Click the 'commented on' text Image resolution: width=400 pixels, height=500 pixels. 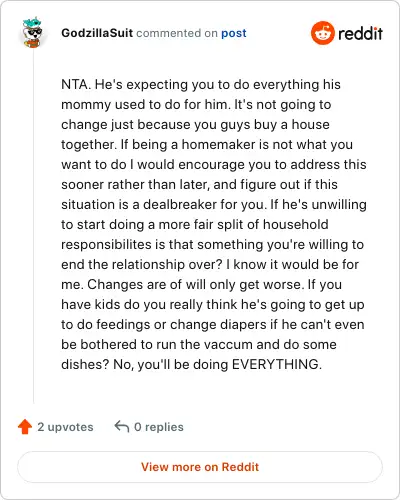(177, 33)
